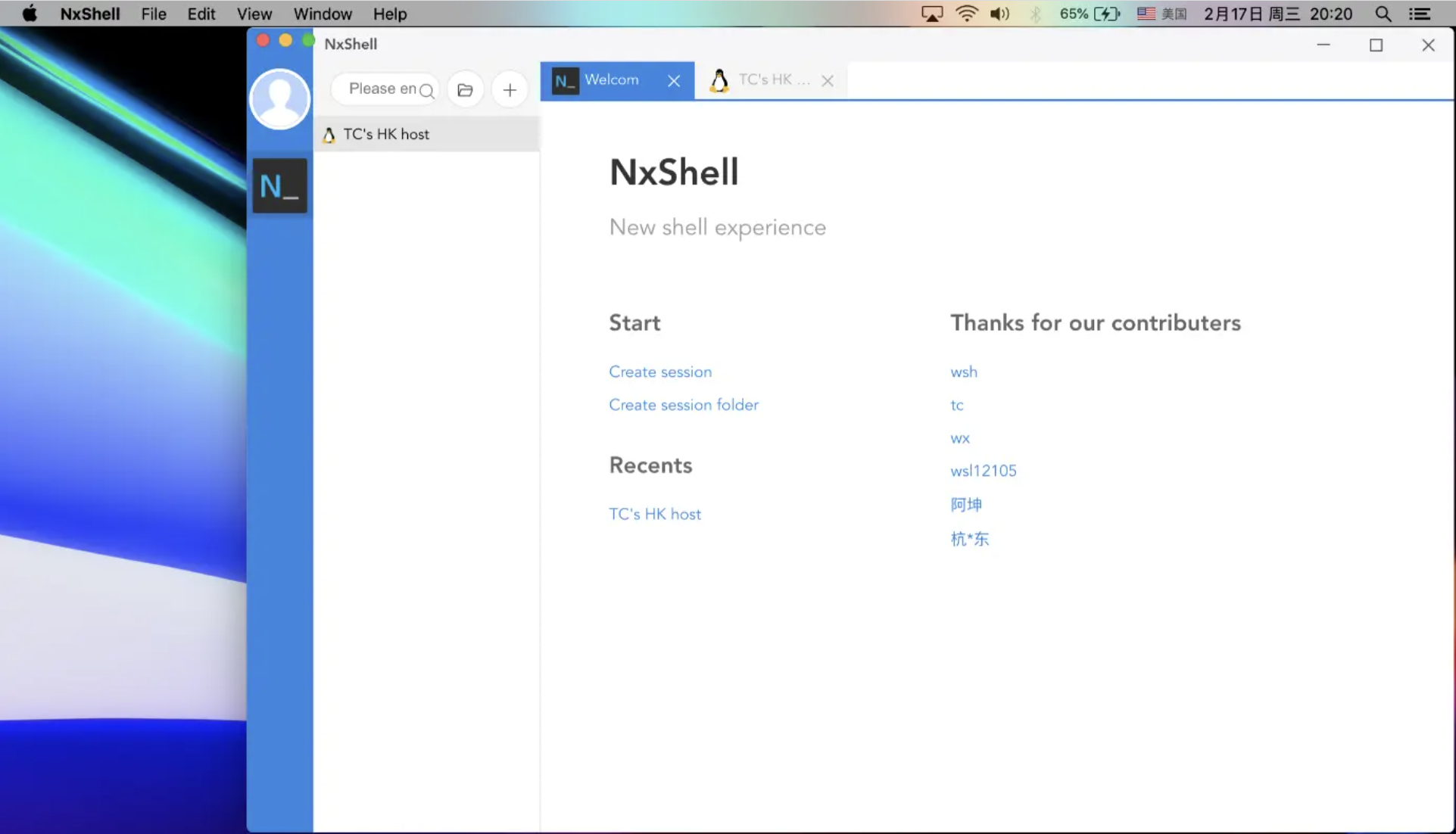This screenshot has height=834, width=1456.
Task: Select the penguin icon on TC's HK tab
Action: click(719, 80)
